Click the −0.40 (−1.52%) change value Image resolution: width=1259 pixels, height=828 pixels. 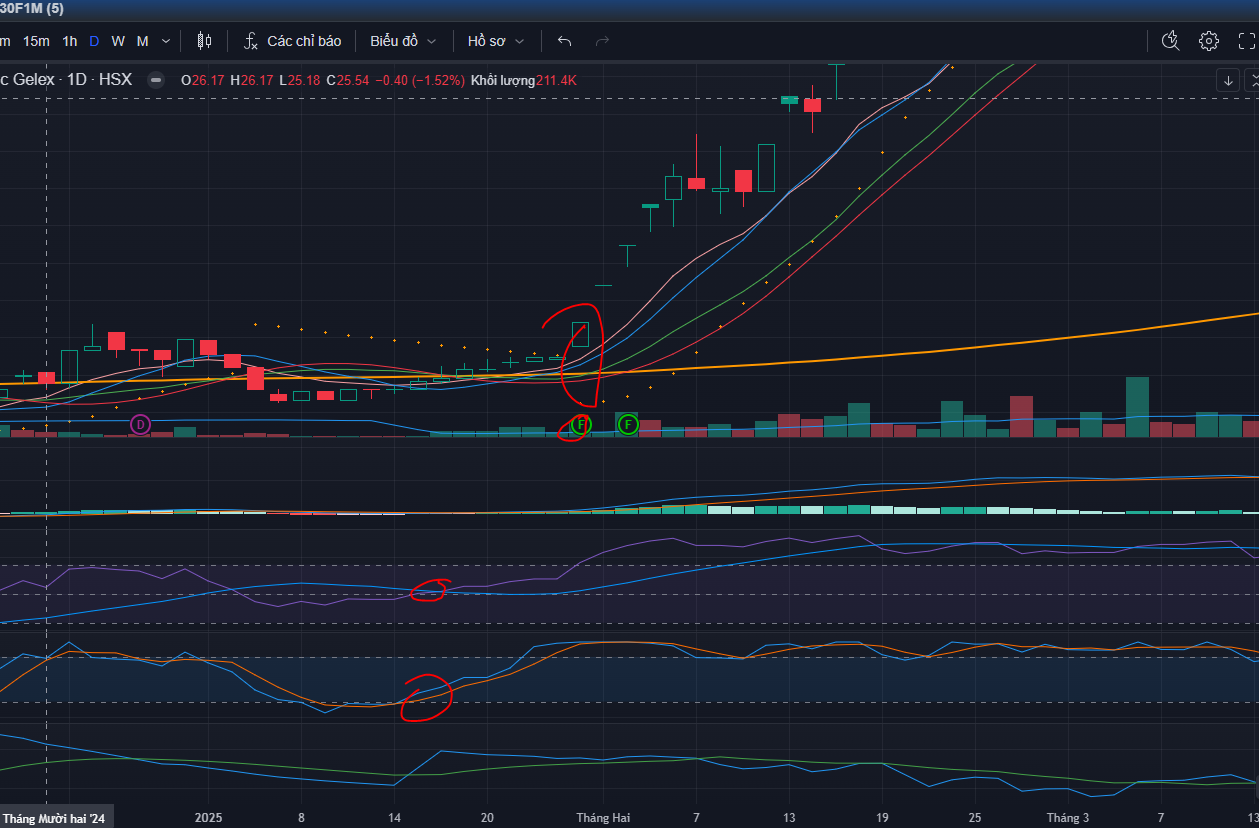[x=420, y=80]
